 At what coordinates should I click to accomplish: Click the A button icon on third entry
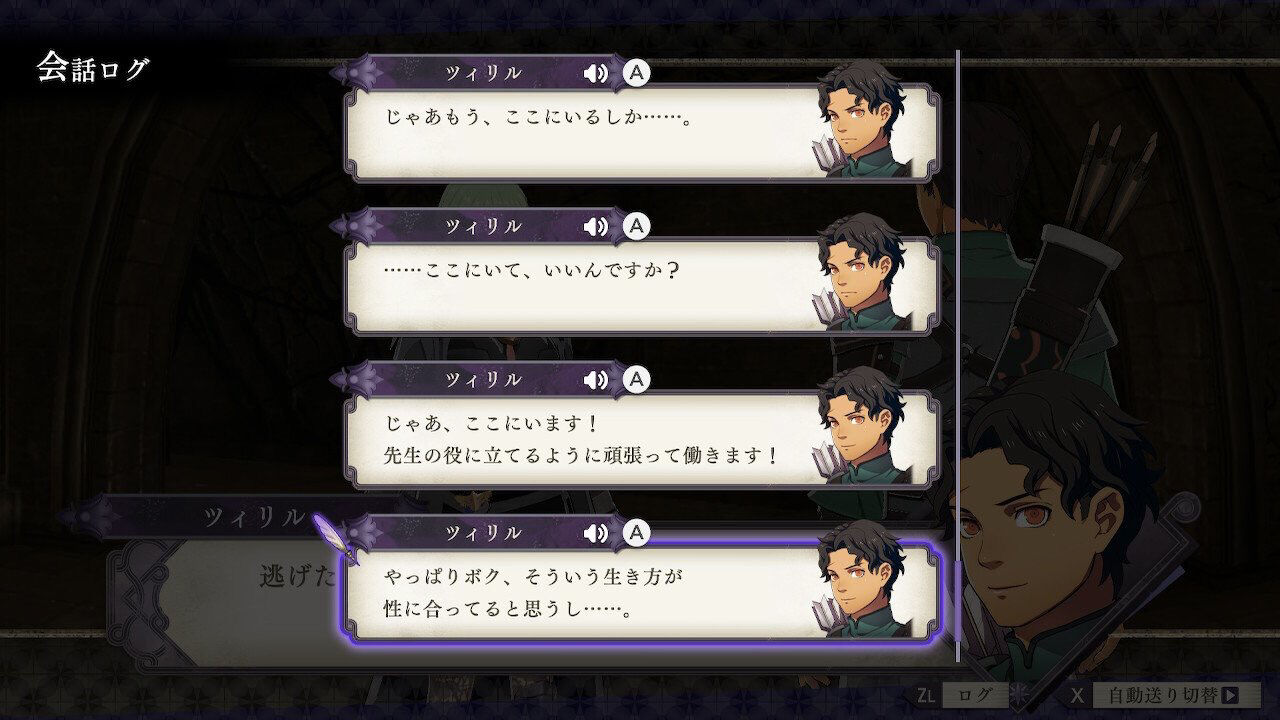click(636, 379)
